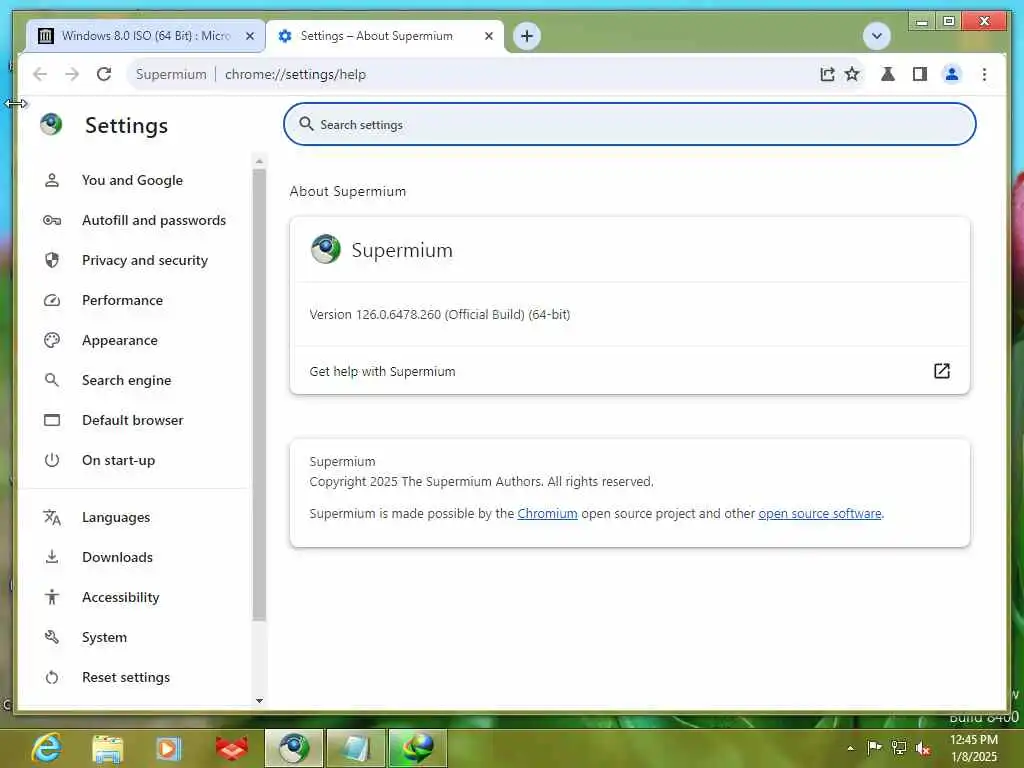This screenshot has height=768, width=1024.
Task: Open the Chrome Labs flask icon
Action: [x=888, y=74]
